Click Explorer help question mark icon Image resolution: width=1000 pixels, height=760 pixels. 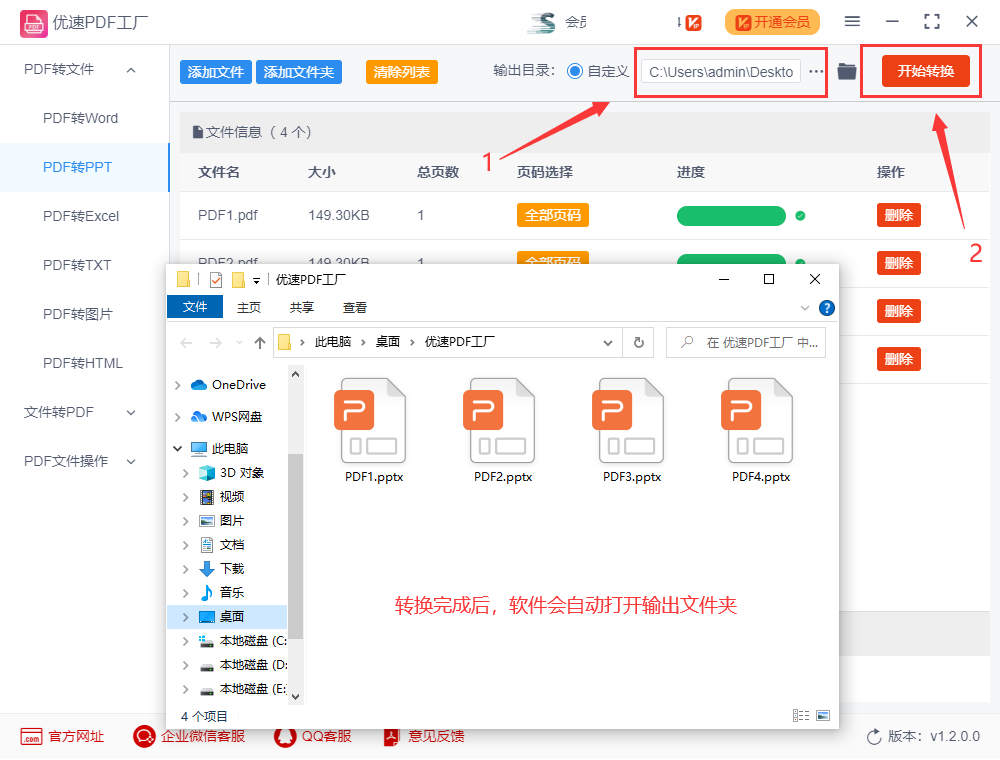point(827,308)
